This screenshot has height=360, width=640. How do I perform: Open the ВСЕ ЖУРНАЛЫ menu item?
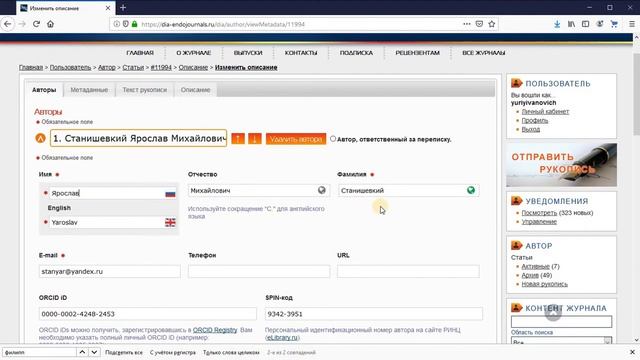pos(484,53)
